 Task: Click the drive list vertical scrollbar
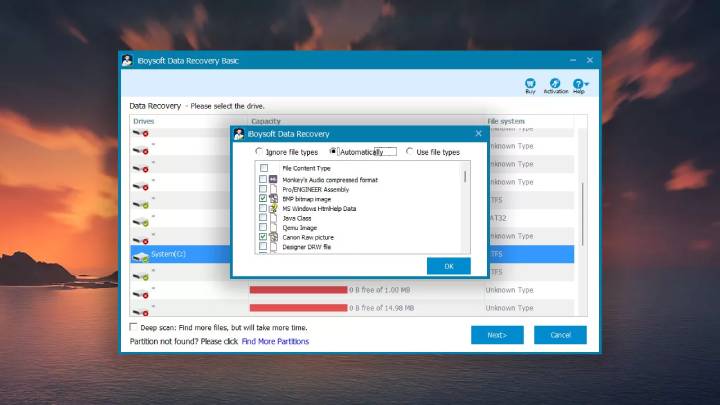[x=582, y=214]
